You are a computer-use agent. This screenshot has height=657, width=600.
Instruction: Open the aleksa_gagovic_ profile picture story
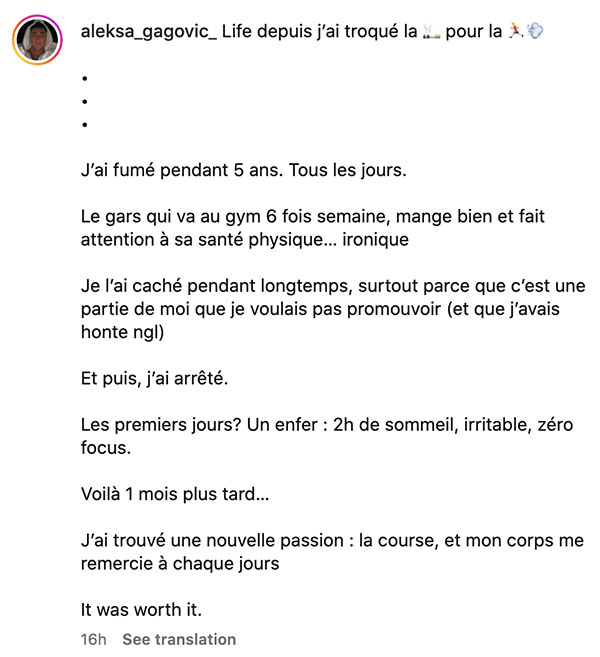37,40
